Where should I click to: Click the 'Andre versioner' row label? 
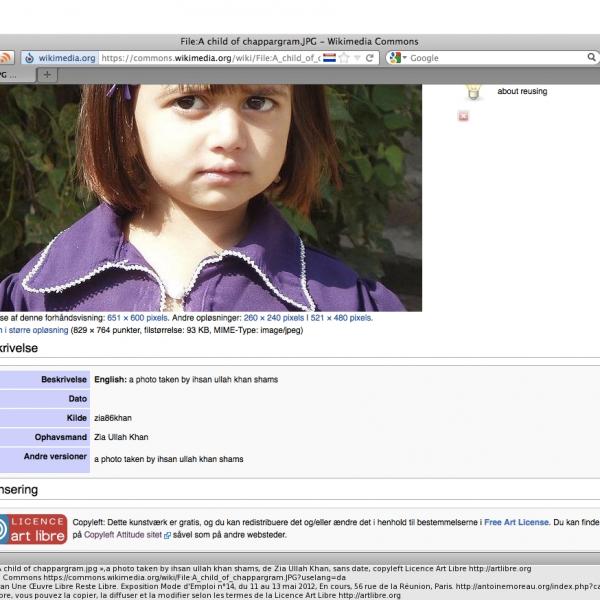pos(55,456)
